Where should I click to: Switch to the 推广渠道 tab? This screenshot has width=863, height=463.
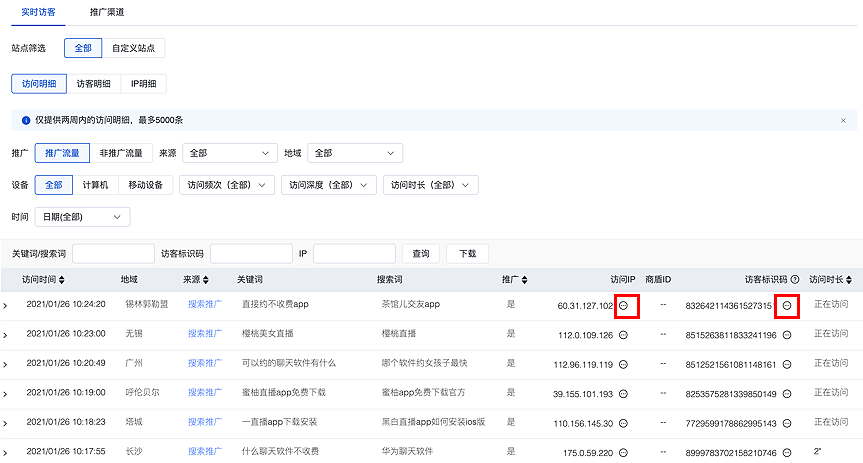point(107,11)
